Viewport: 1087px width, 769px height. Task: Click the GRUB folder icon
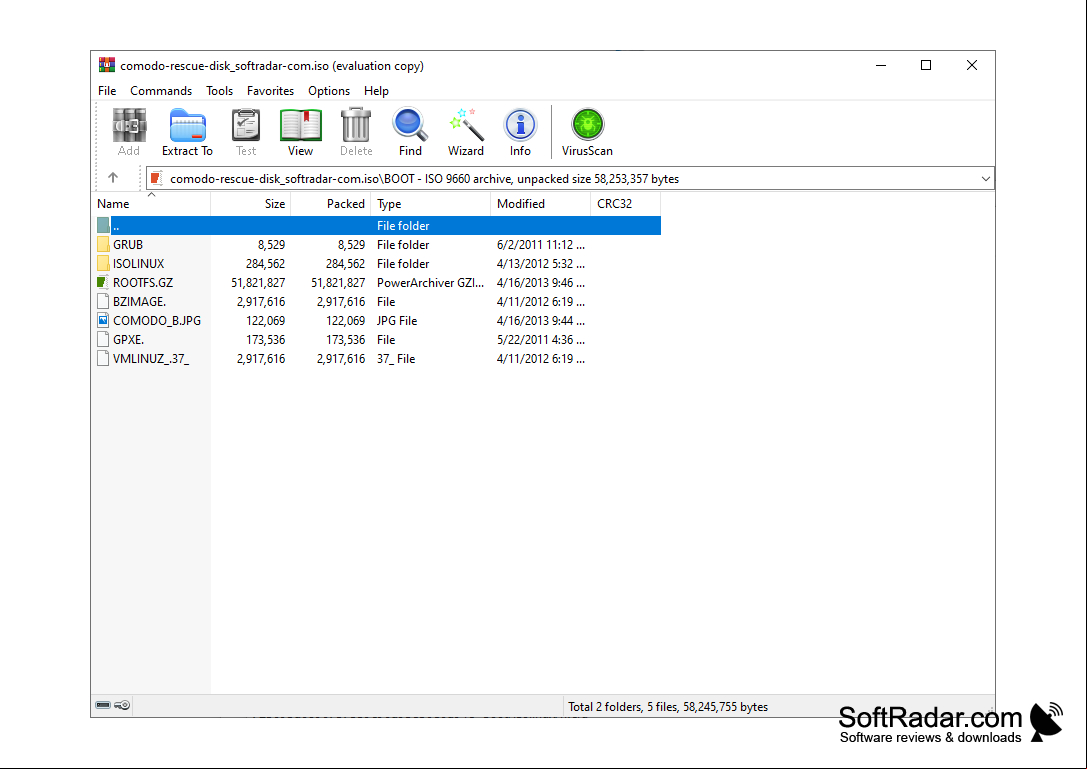[103, 244]
